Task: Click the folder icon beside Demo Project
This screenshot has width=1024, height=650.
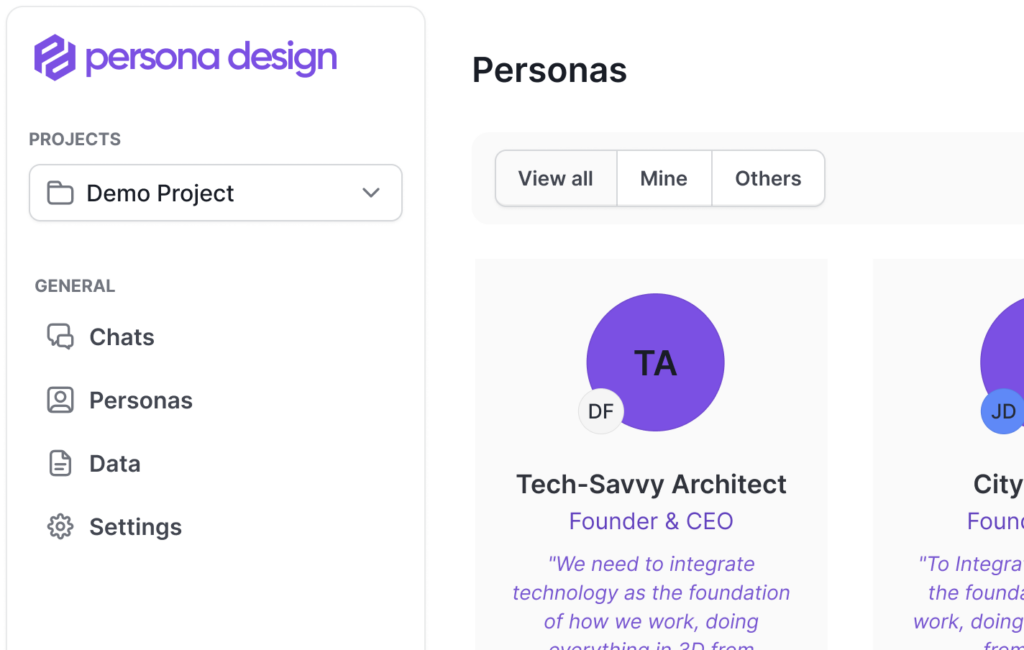Action: (61, 193)
